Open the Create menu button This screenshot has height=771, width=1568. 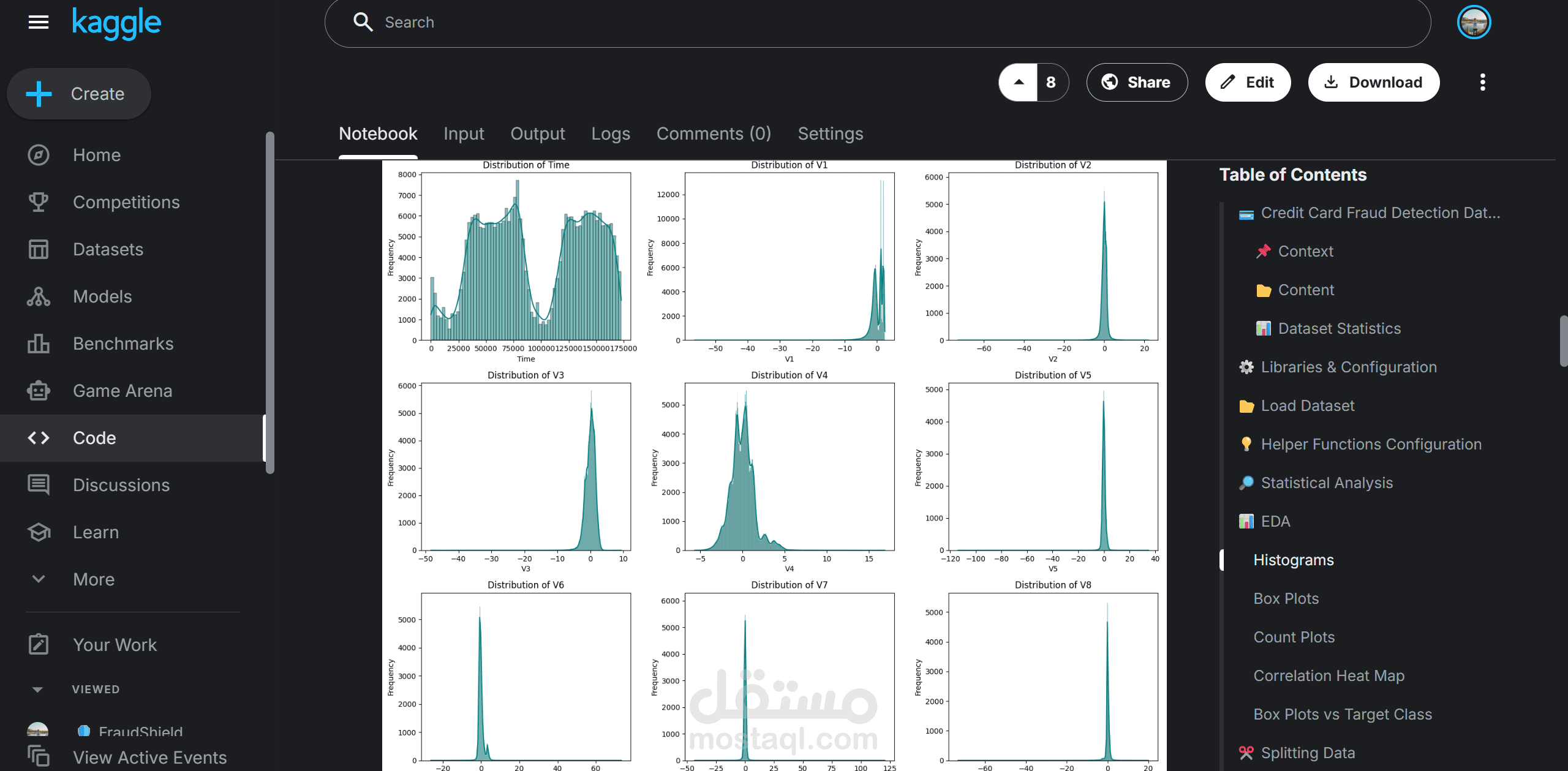click(78, 94)
